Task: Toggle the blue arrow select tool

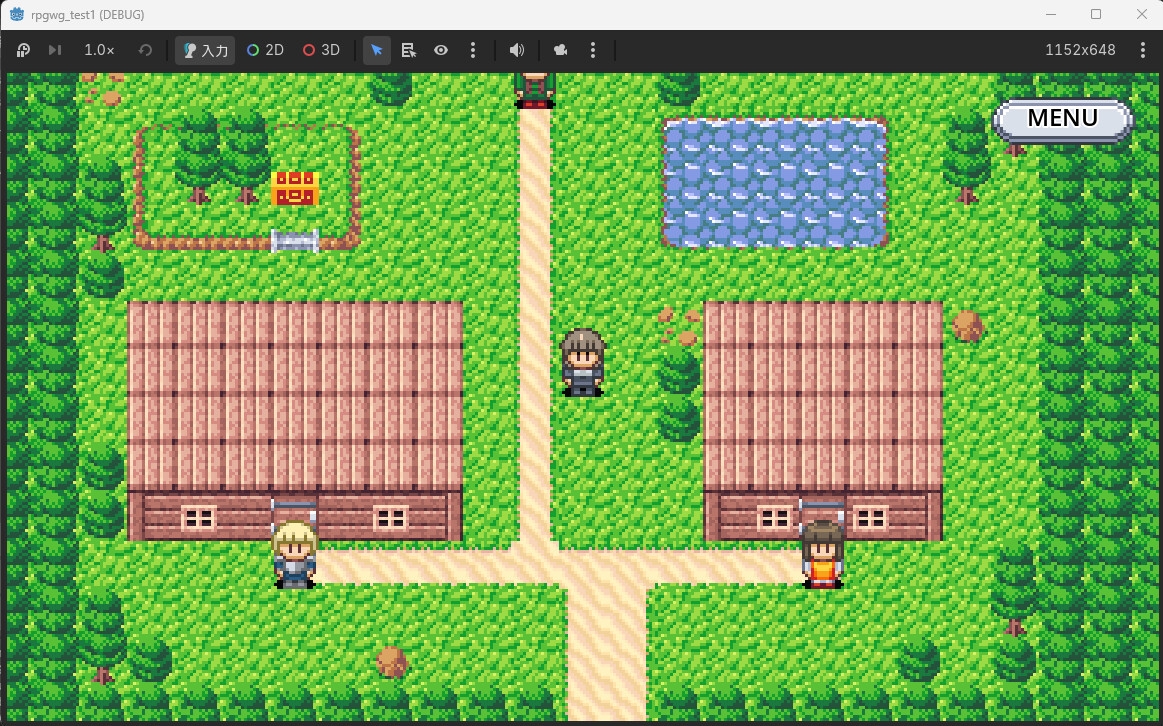Action: (377, 50)
